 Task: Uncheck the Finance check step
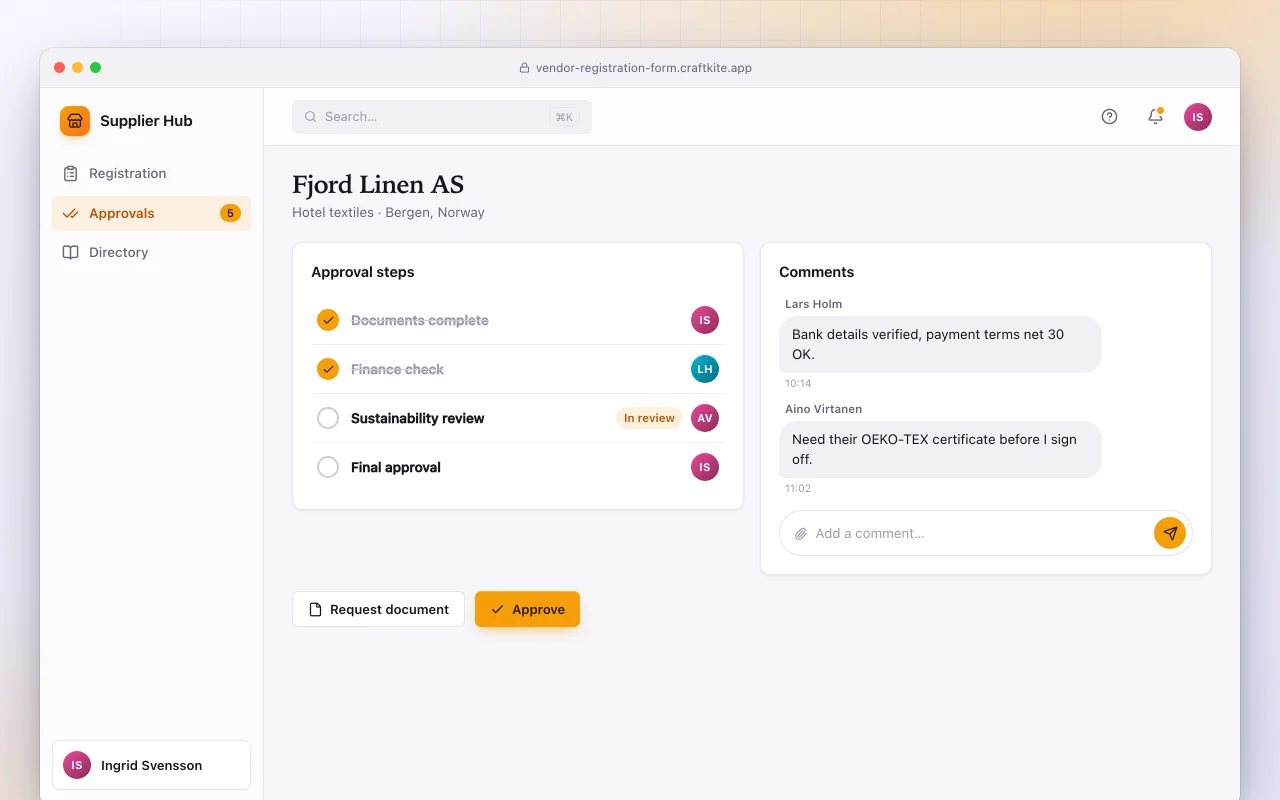(328, 369)
